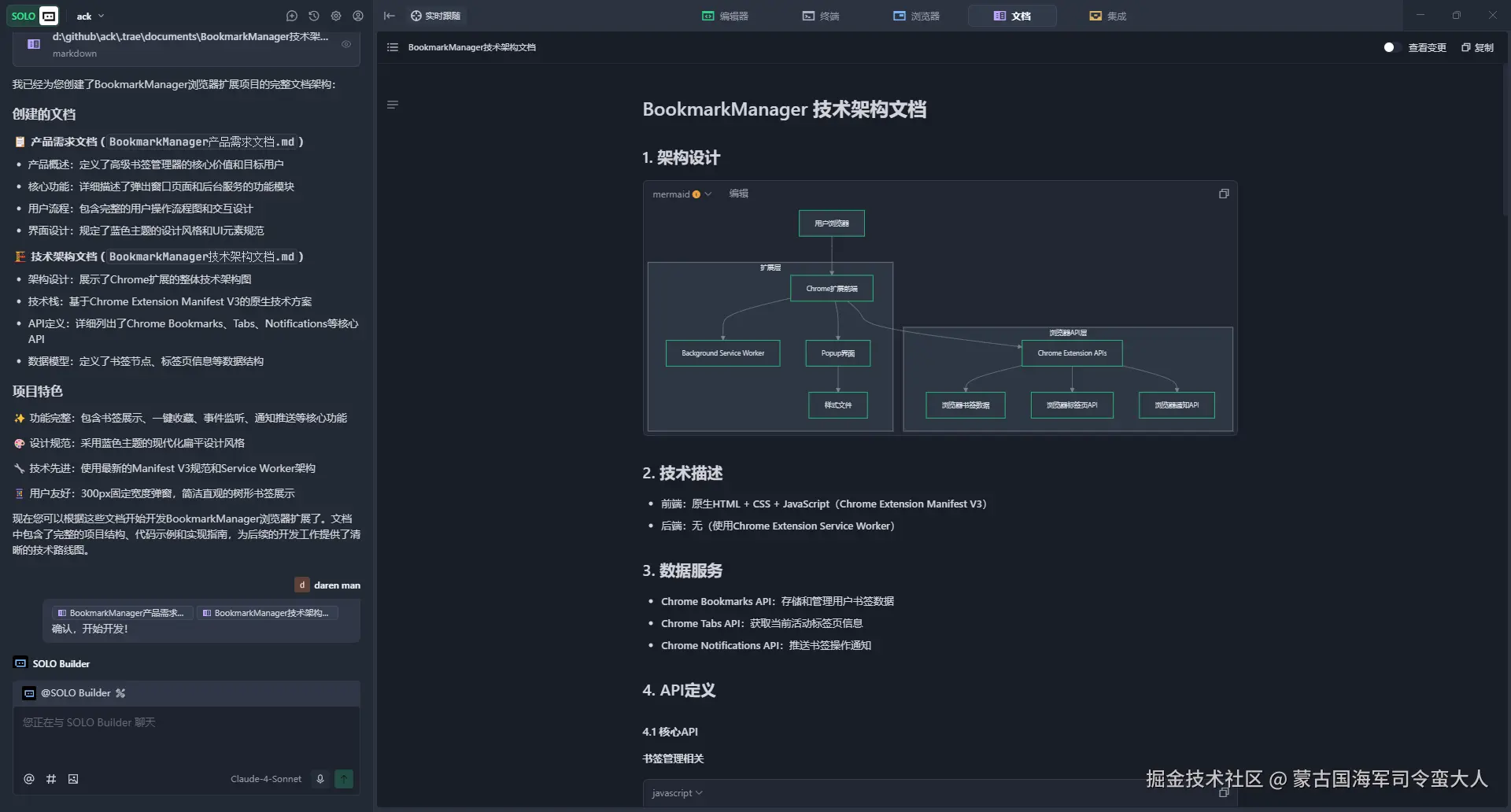Open the document outline icon
The height and width of the screenshot is (812, 1511).
(x=393, y=105)
